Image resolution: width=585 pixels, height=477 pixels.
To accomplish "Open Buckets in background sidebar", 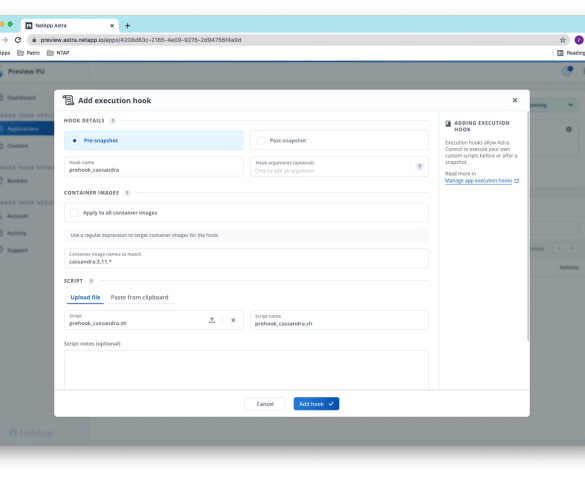I will [17, 181].
